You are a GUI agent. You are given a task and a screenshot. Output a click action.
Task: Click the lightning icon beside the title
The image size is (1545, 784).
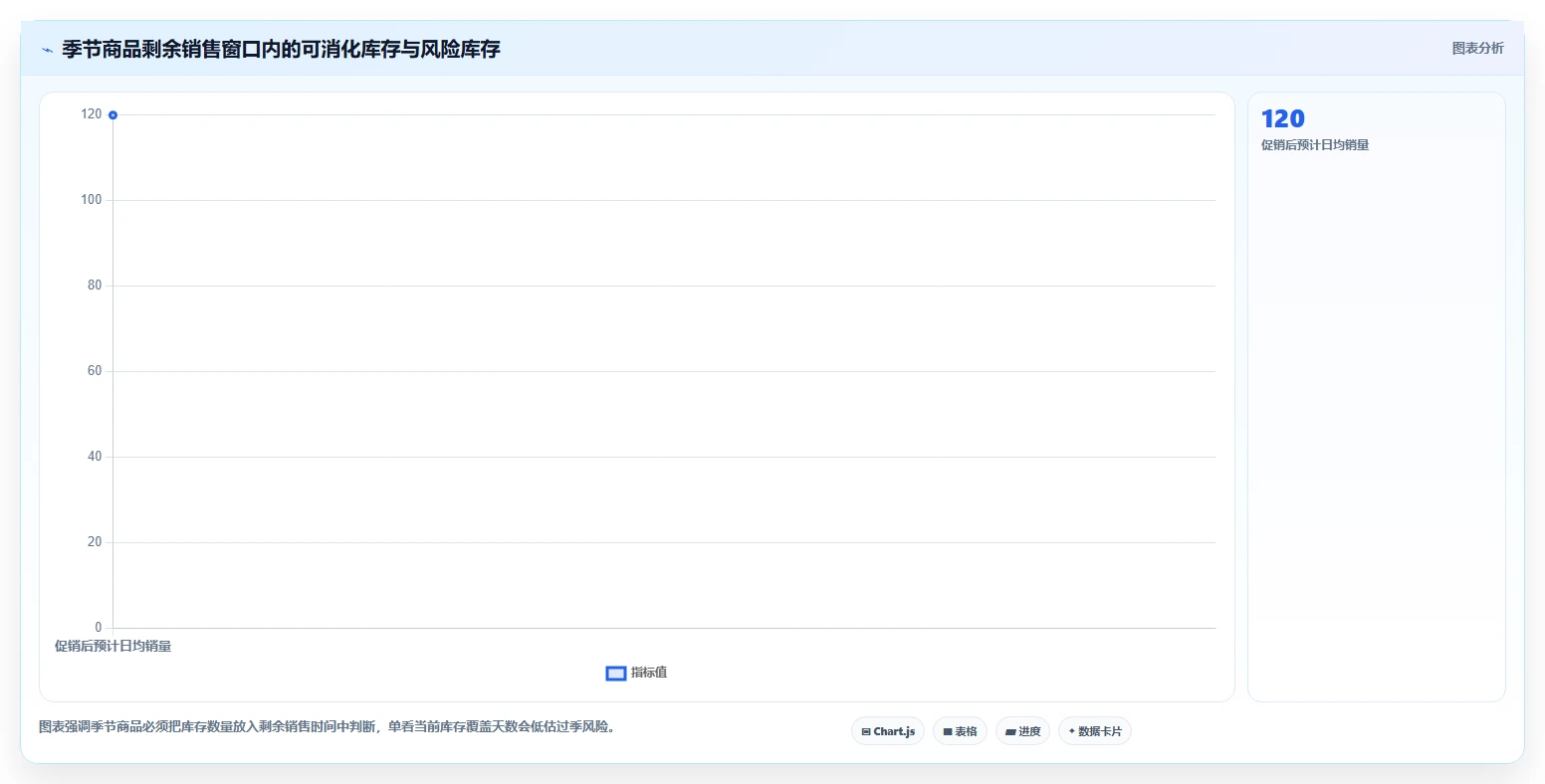(47, 50)
